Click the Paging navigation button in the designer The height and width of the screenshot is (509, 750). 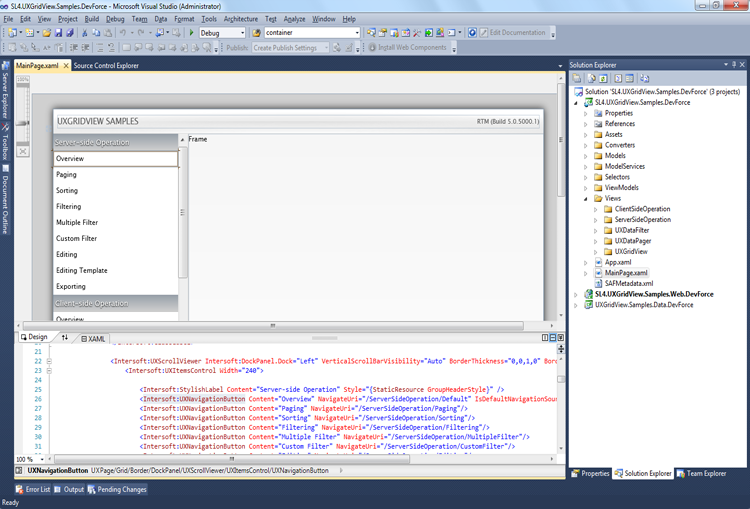point(115,175)
